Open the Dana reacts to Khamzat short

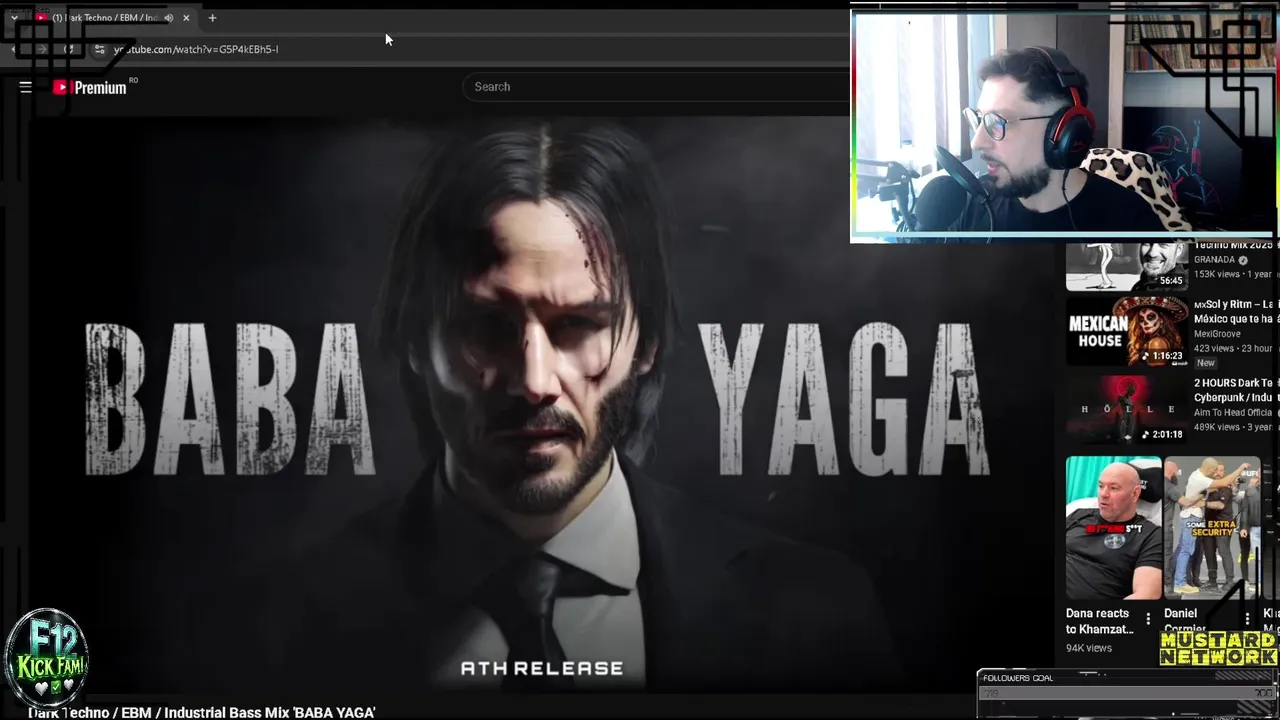tap(1113, 528)
